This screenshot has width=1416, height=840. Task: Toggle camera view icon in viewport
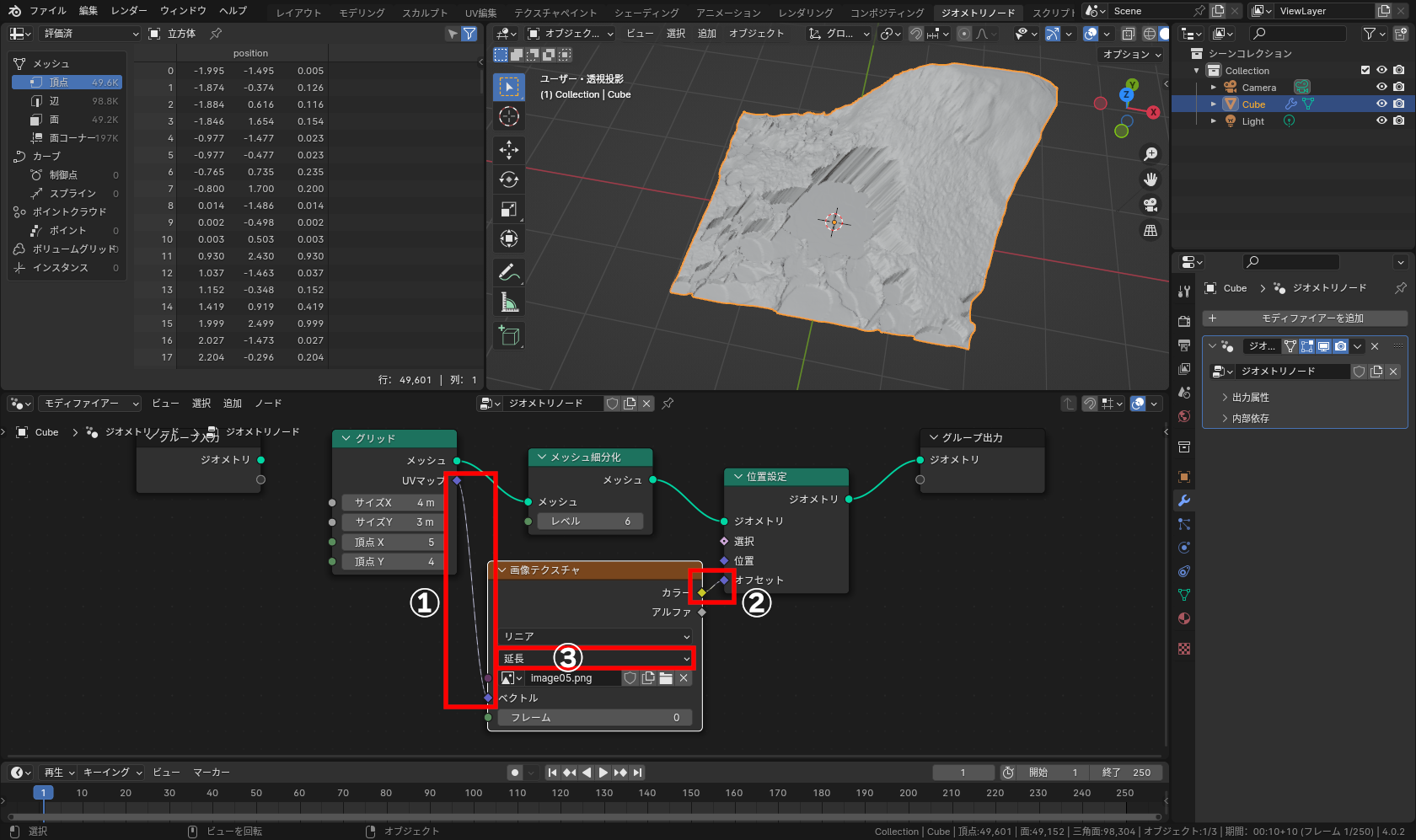pos(1150,205)
